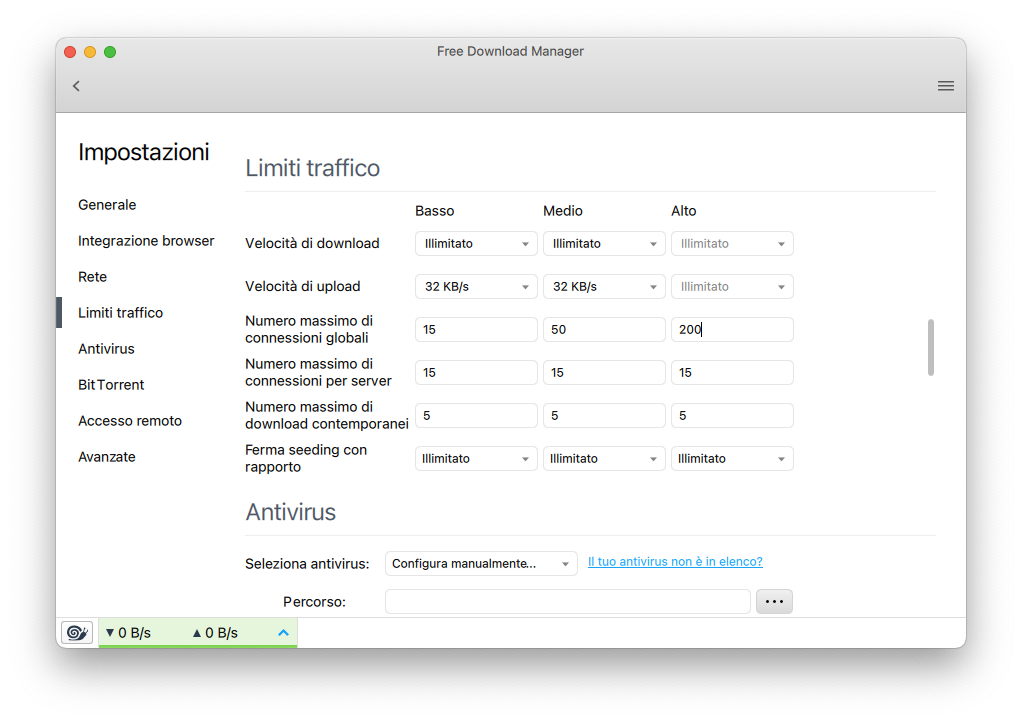
Task: Click Basso connections per server field
Action: point(476,373)
